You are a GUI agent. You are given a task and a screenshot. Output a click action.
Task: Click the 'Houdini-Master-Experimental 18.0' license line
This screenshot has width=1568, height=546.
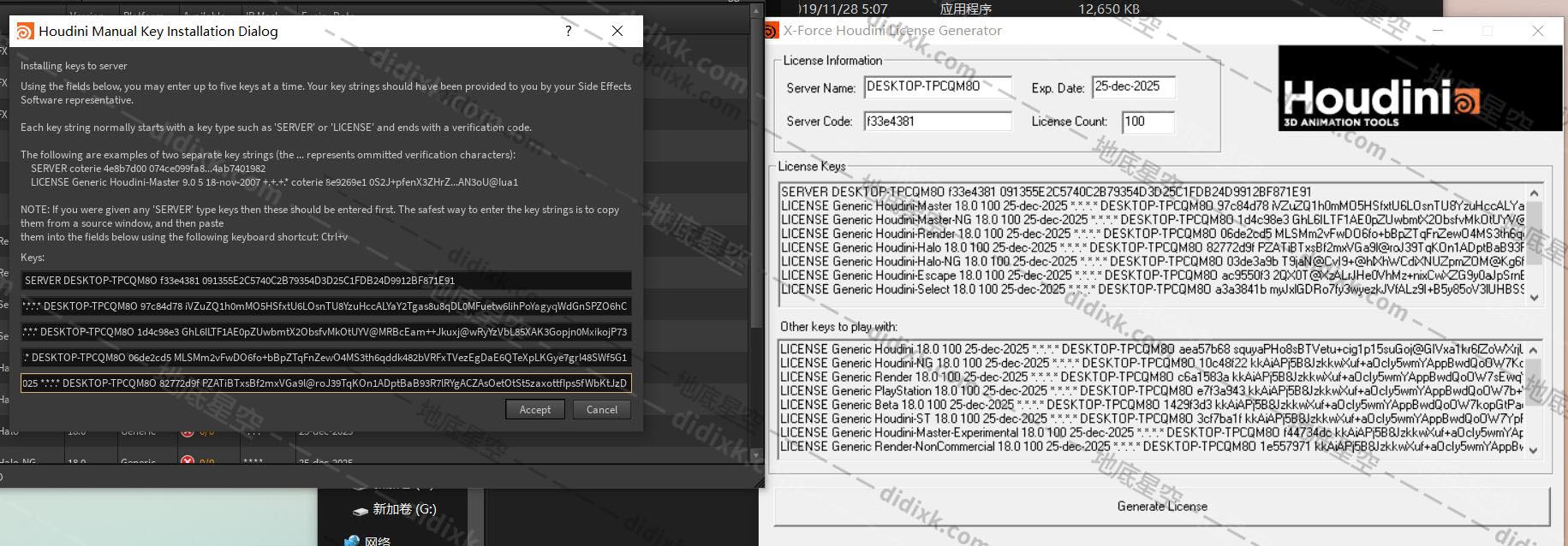(1152, 432)
